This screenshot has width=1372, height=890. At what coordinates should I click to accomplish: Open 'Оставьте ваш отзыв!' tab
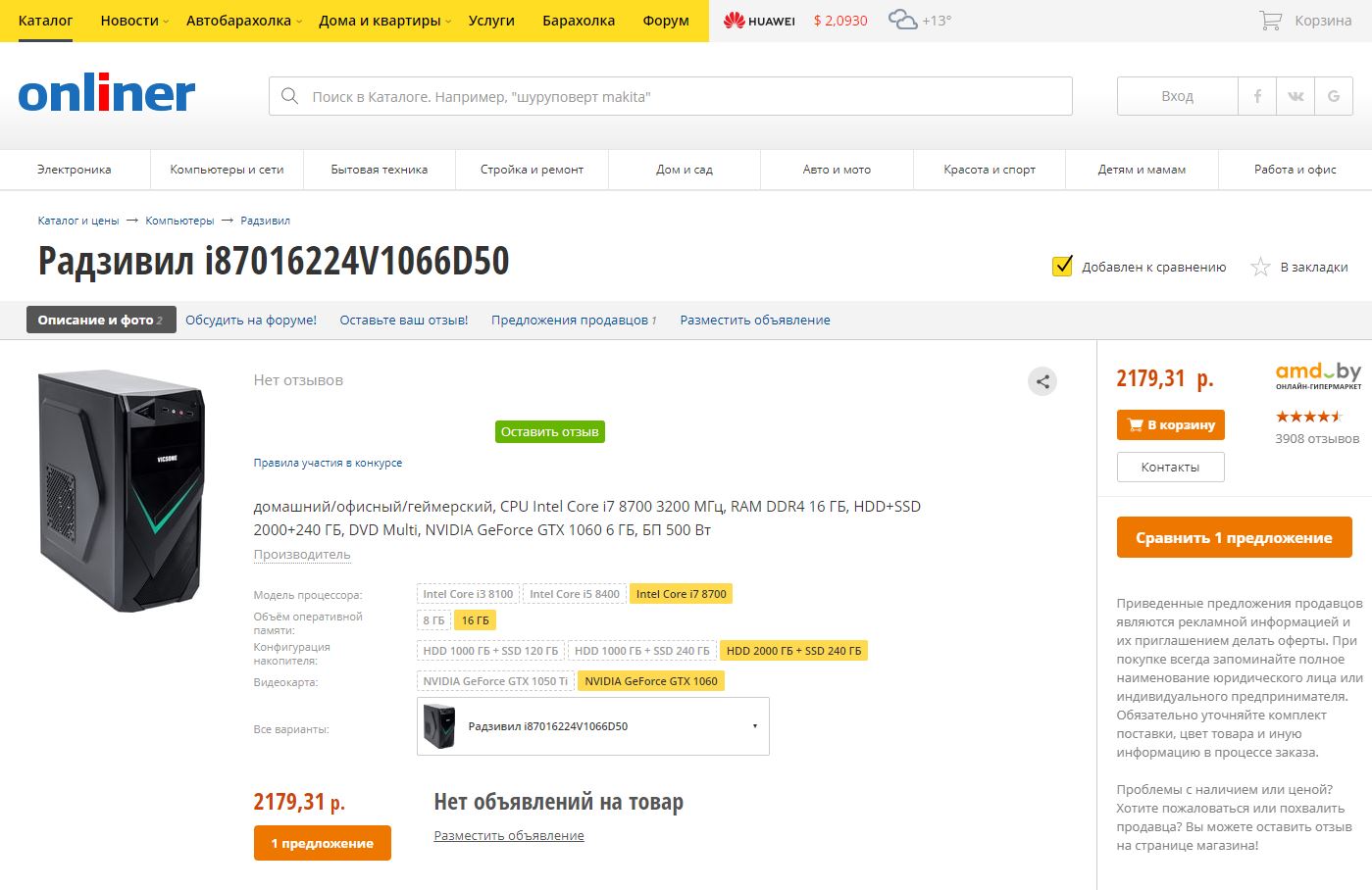404,320
